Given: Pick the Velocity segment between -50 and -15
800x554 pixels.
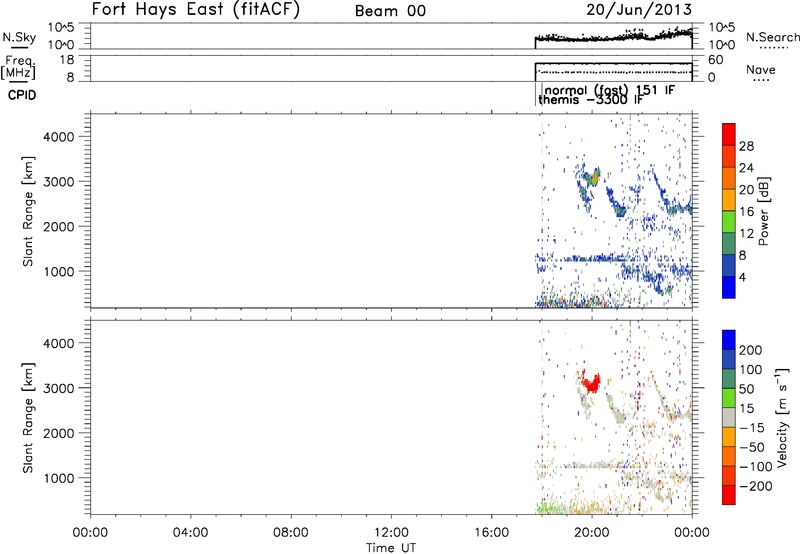Looking at the screenshot, I should 729,437.
